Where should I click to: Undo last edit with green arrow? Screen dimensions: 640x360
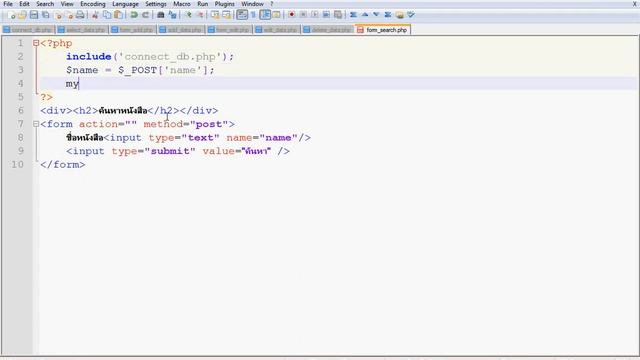click(x=134, y=15)
